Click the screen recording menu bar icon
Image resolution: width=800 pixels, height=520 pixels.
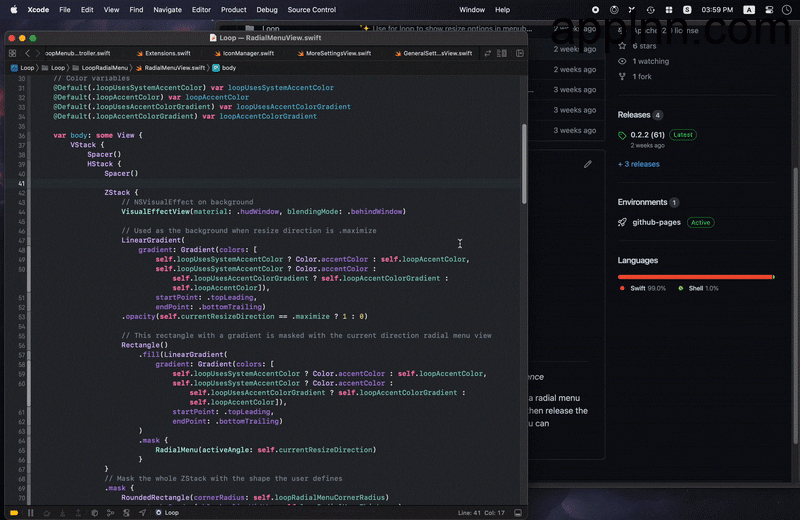point(595,10)
